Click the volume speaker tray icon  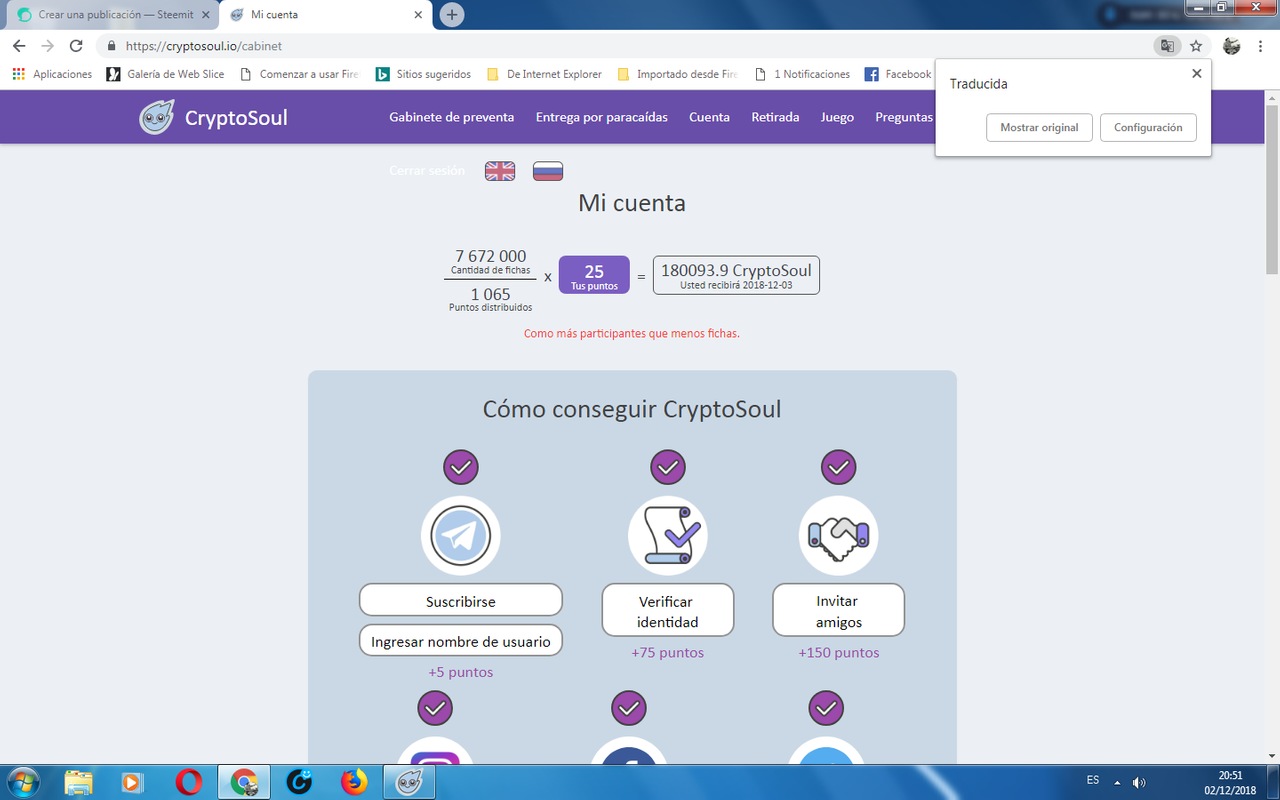pyautogui.click(x=1139, y=781)
